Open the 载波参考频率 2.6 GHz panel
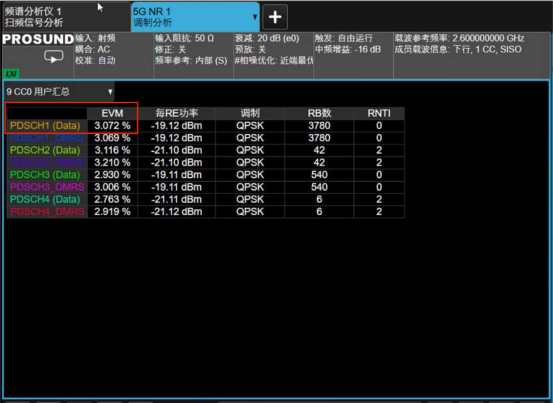The image size is (553, 403). [471, 55]
